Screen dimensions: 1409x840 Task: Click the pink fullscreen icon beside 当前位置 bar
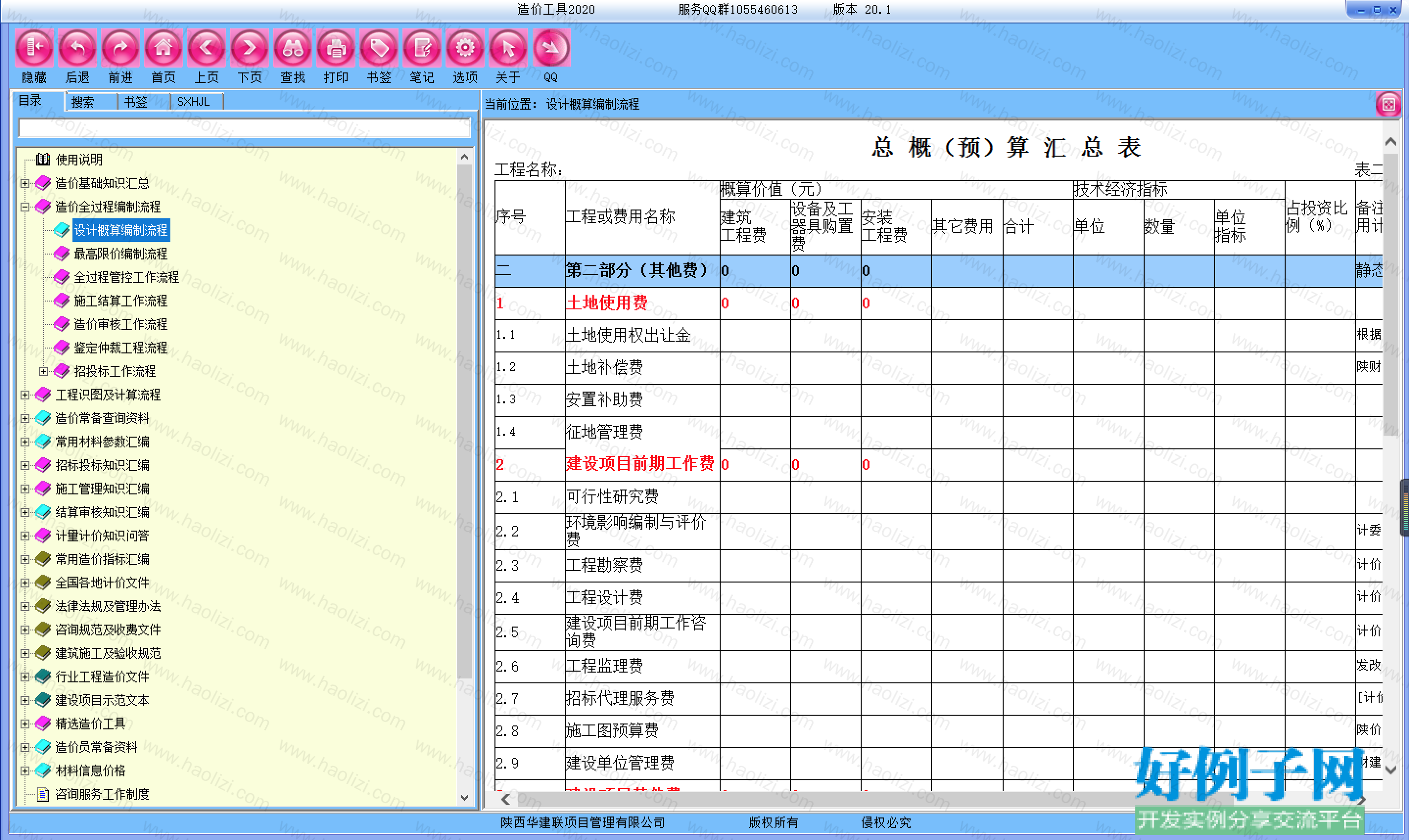pos(1388,104)
